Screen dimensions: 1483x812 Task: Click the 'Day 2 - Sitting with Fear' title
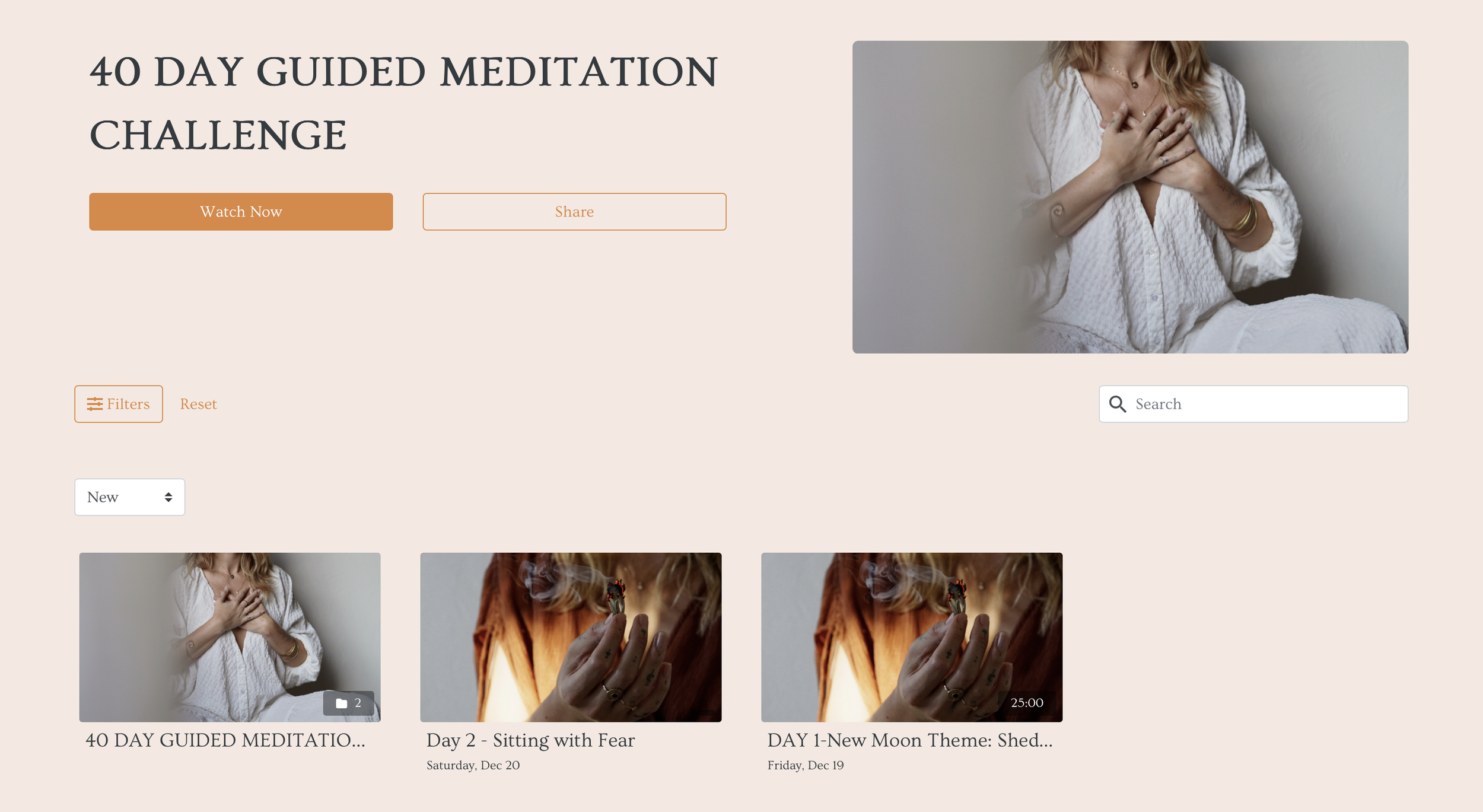click(x=530, y=740)
